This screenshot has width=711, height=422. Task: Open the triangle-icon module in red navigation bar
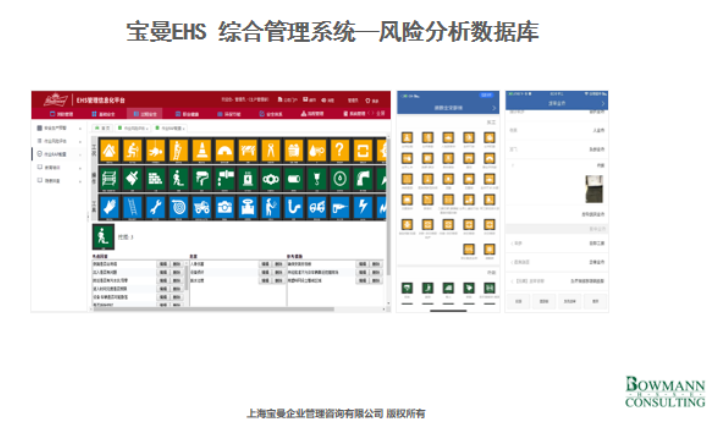click(312, 113)
